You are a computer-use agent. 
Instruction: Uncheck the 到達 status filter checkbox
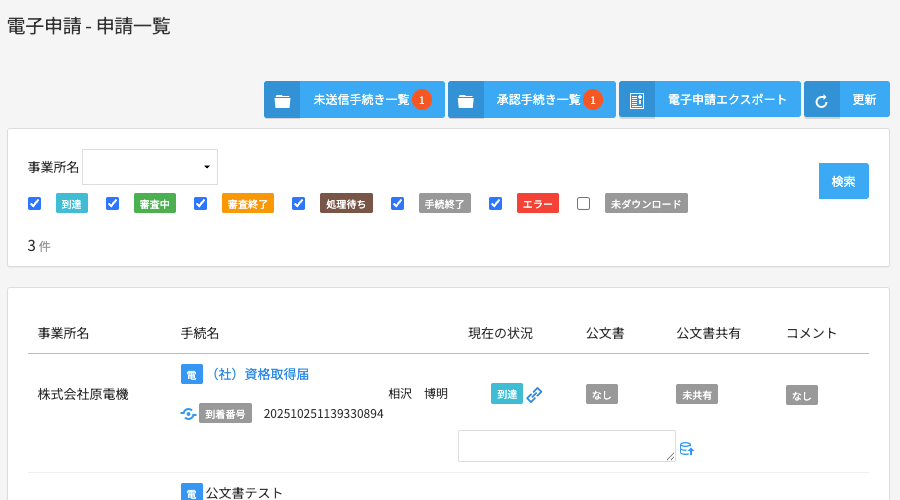[35, 203]
